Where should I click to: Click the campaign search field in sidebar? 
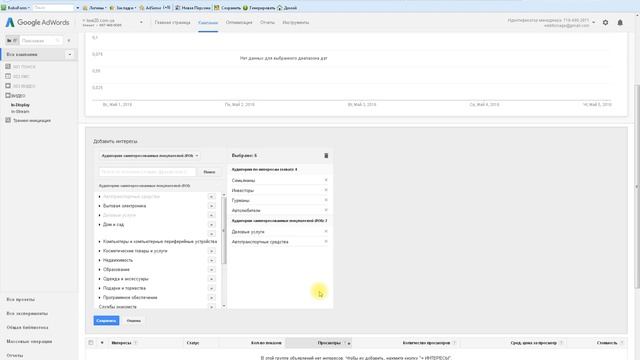[41, 40]
